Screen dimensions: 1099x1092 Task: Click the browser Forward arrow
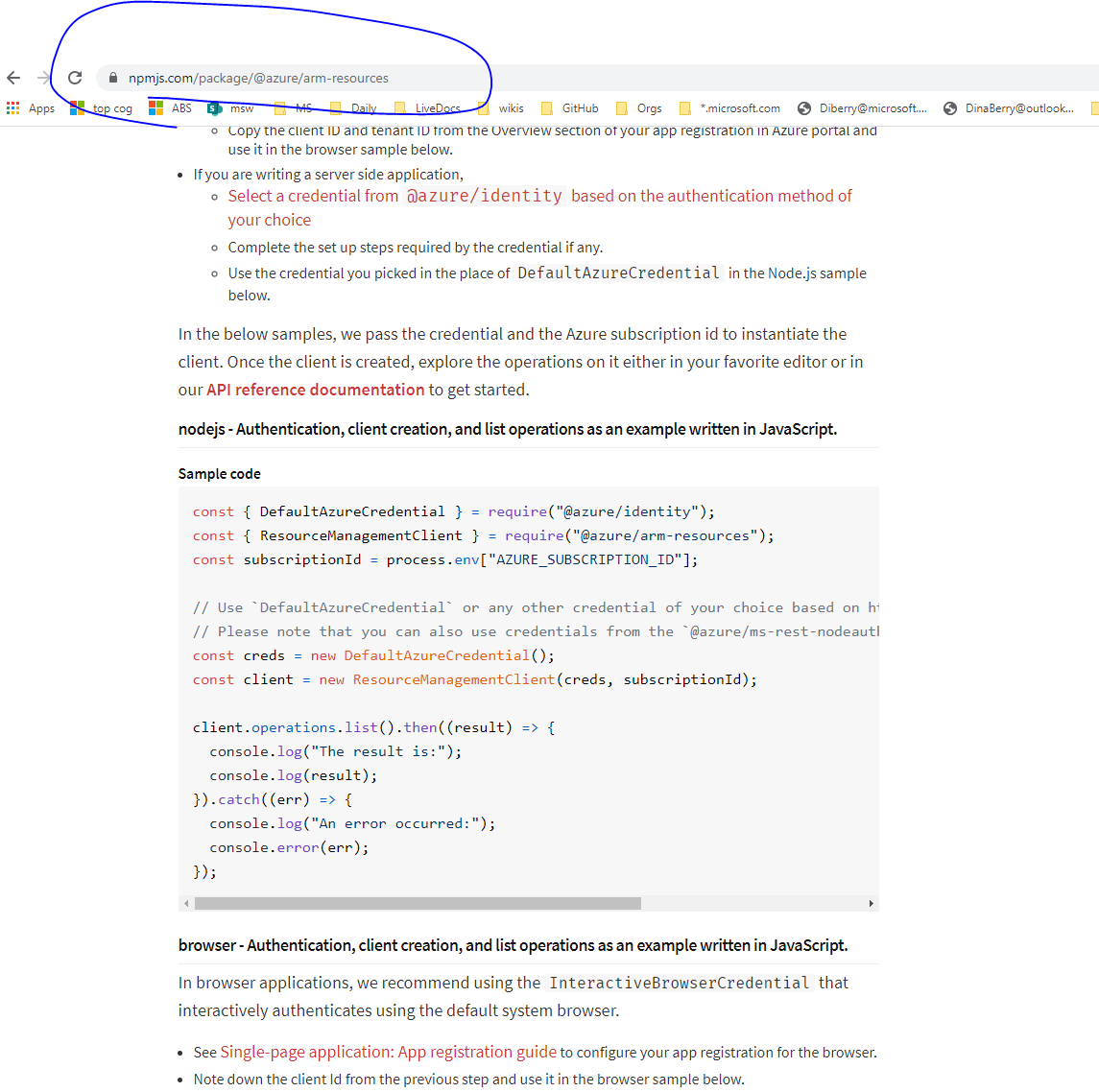pos(43,78)
